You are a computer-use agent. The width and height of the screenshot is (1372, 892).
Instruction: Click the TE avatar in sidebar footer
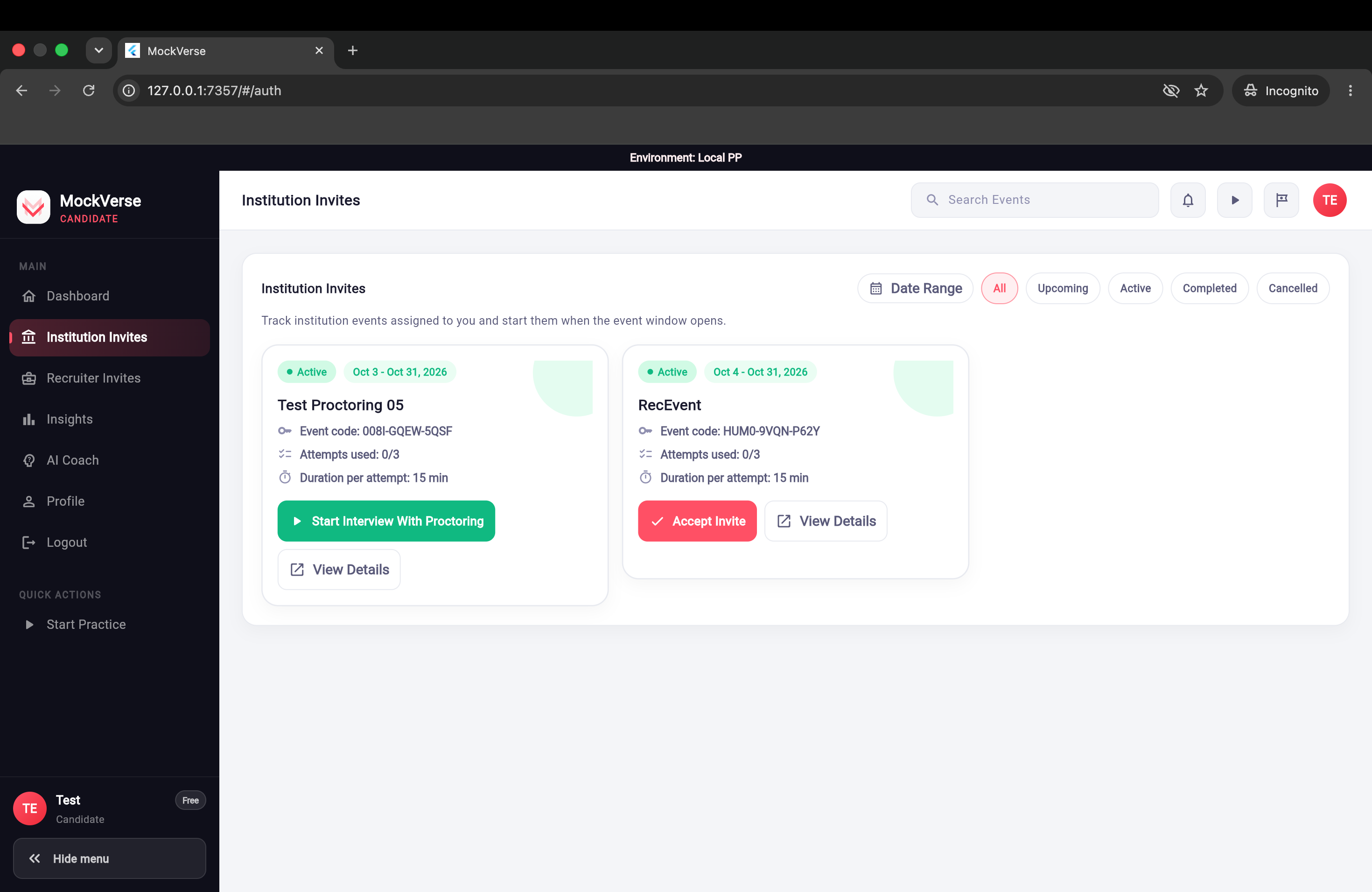30,808
